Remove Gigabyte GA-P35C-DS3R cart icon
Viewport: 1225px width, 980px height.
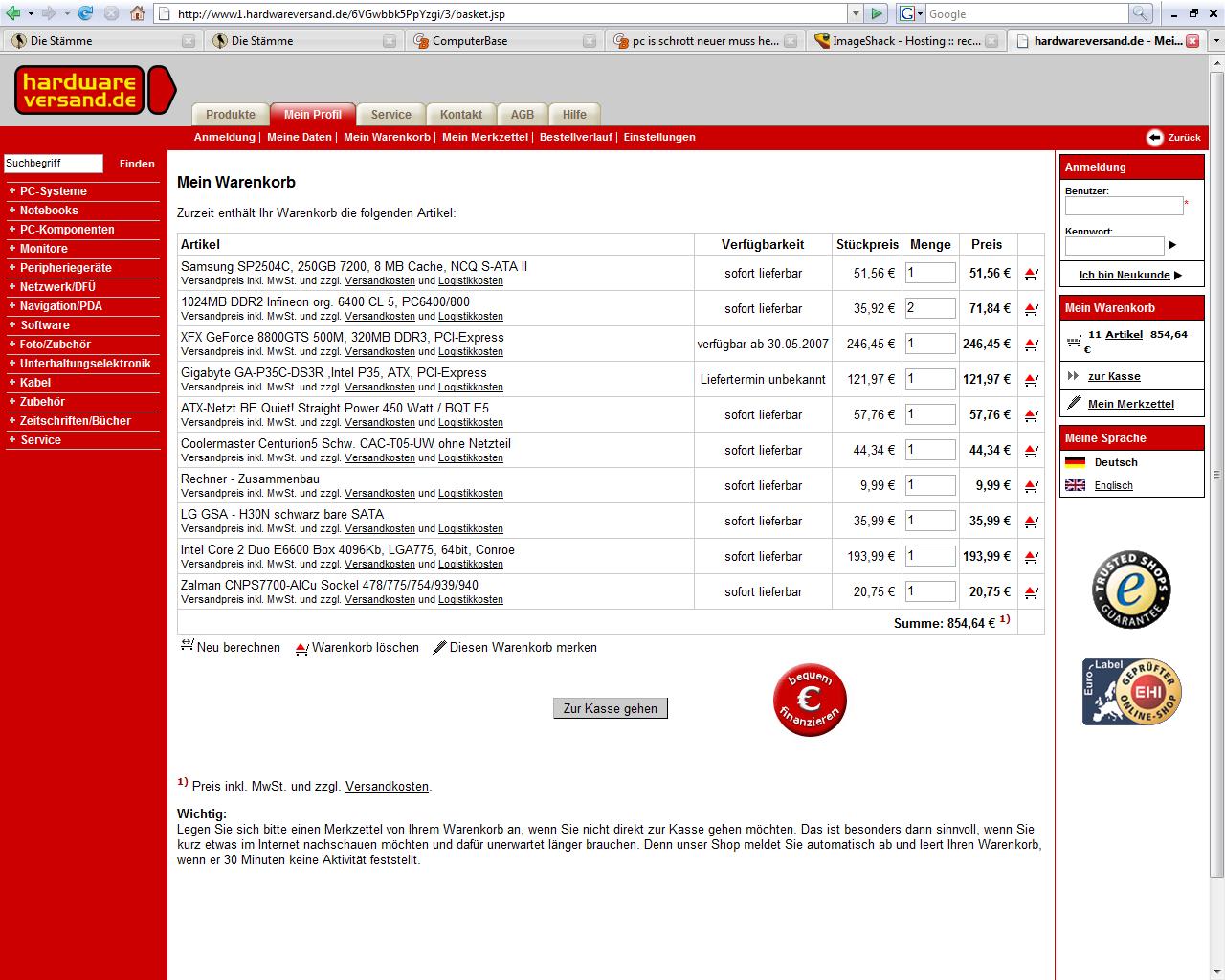1031,380
